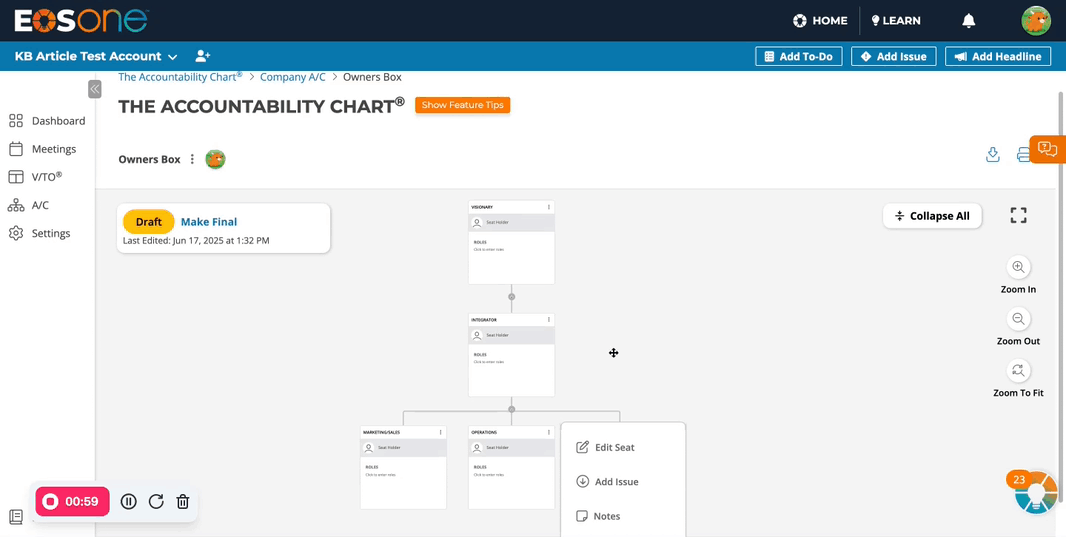Click the Integrator Seat Holder row
The width and height of the screenshot is (1066, 537).
tap(511, 335)
